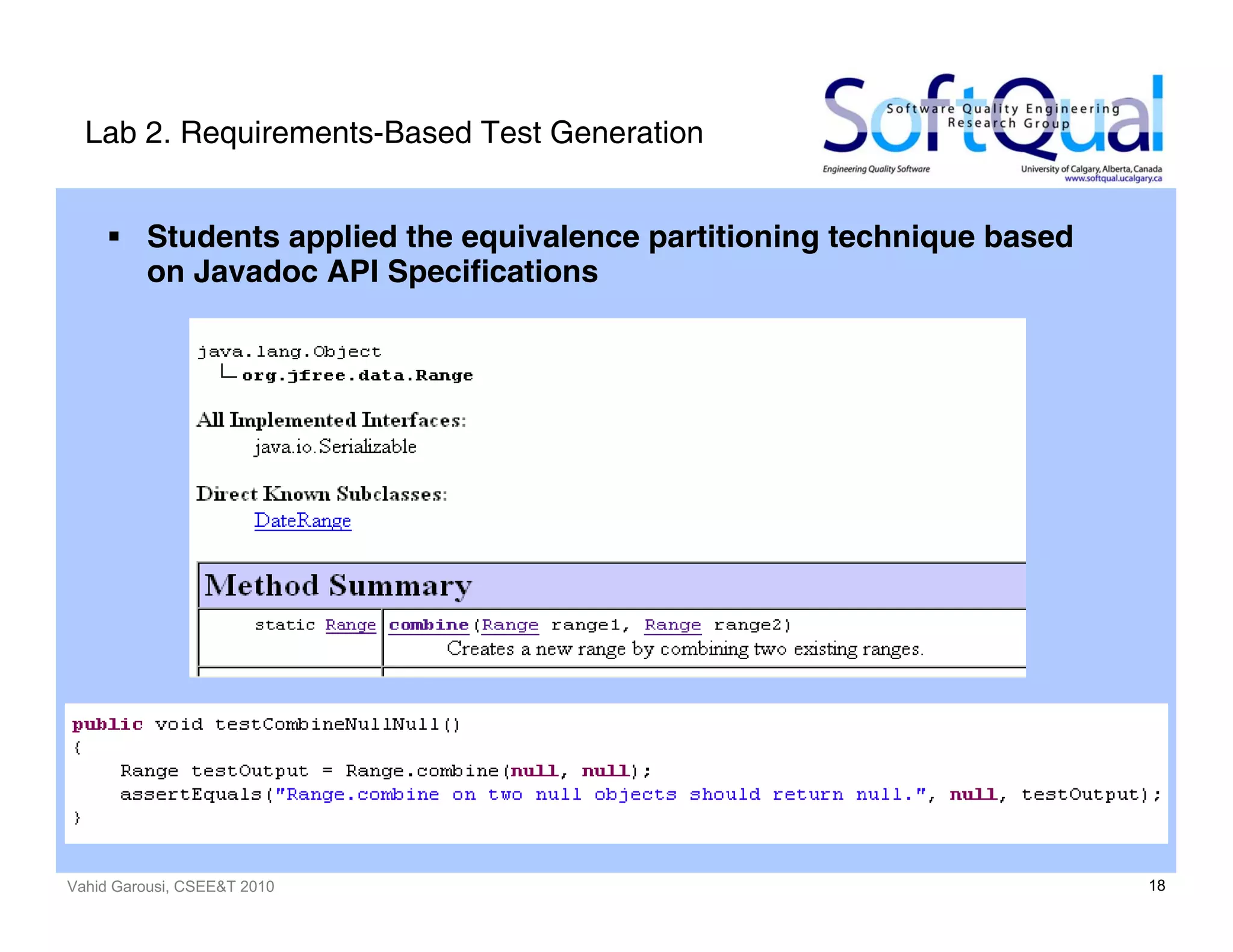Select the Direct Known Subclasses heading
Image resolution: width=1233 pixels, height=952 pixels.
[322, 494]
